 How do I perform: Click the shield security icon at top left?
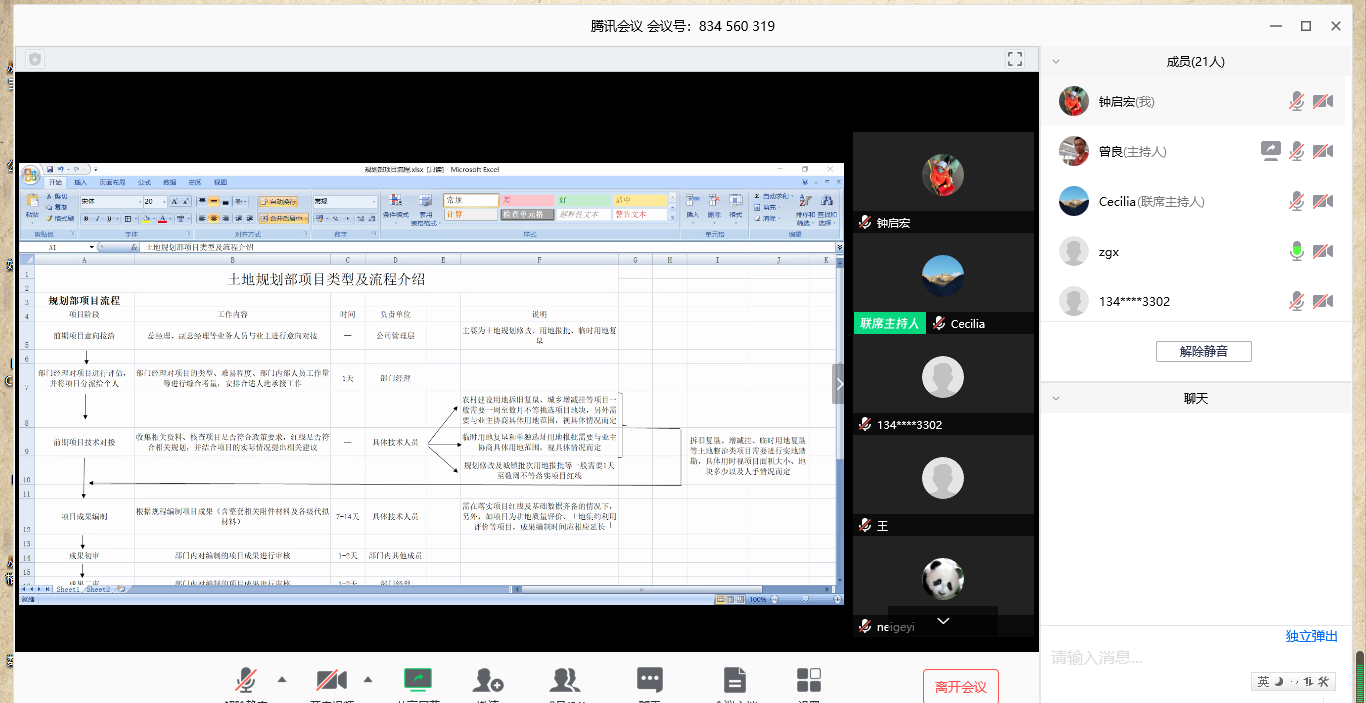[x=35, y=59]
